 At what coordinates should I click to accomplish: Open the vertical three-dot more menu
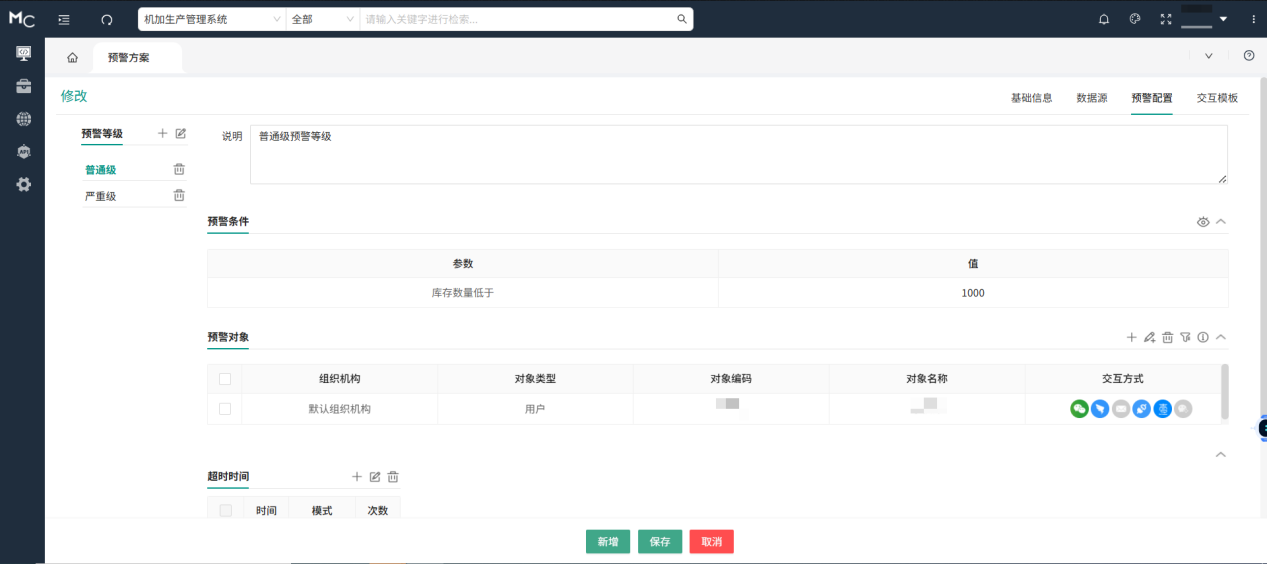point(1253,19)
